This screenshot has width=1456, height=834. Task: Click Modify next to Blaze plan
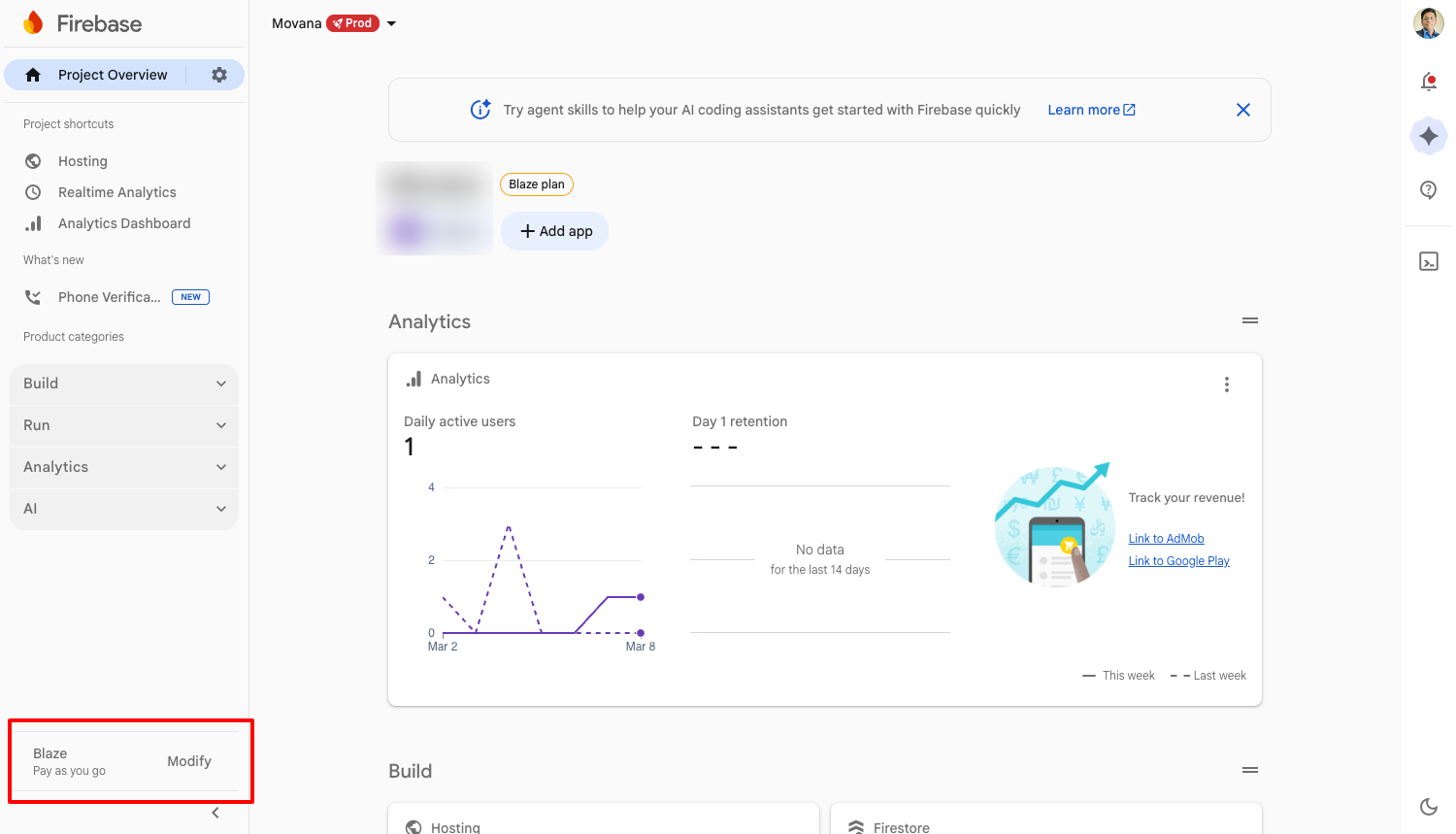[189, 761]
